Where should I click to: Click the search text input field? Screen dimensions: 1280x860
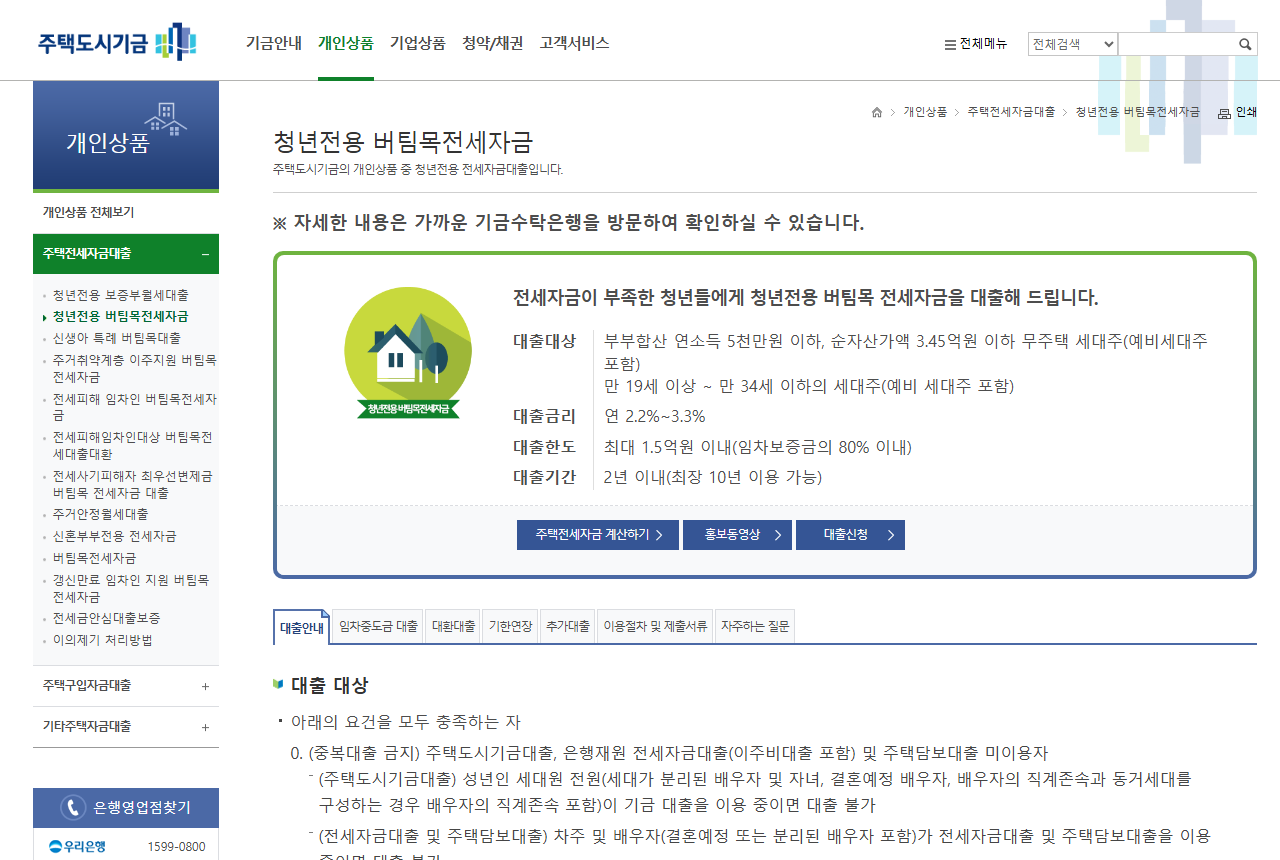(1176, 44)
